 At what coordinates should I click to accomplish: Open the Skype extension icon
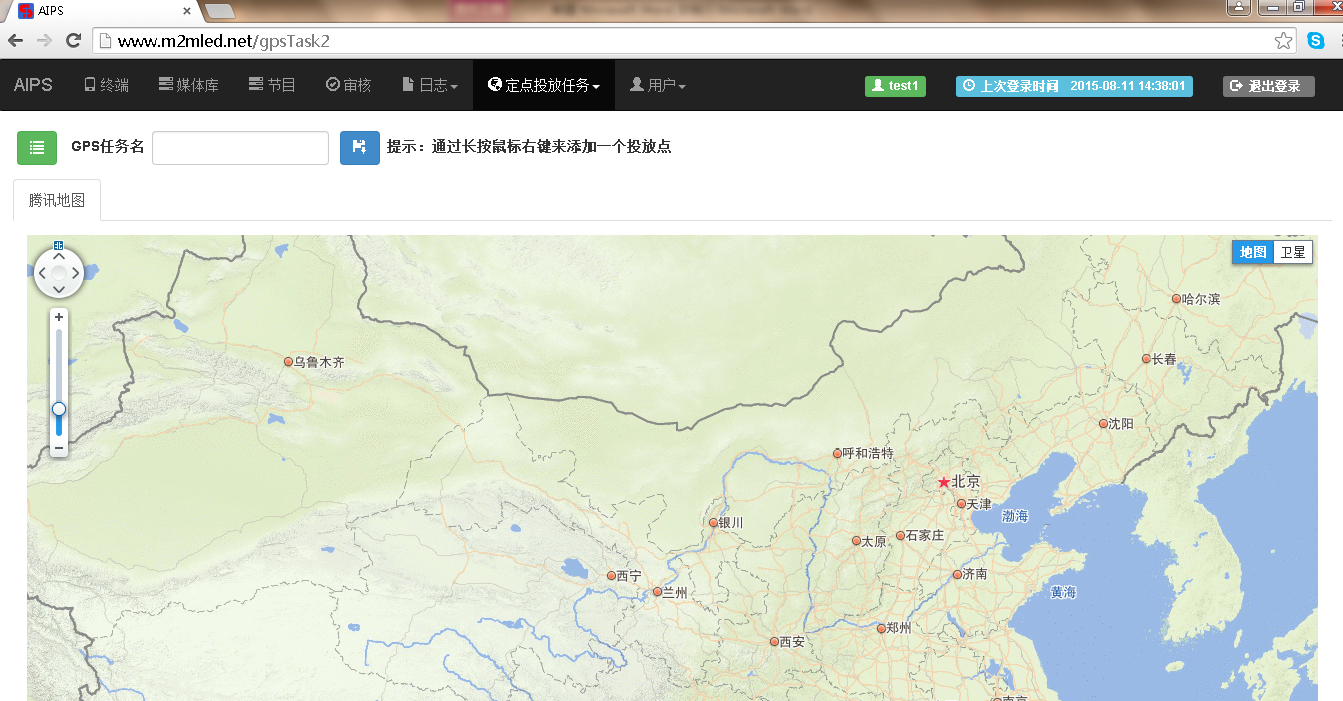(x=1316, y=41)
